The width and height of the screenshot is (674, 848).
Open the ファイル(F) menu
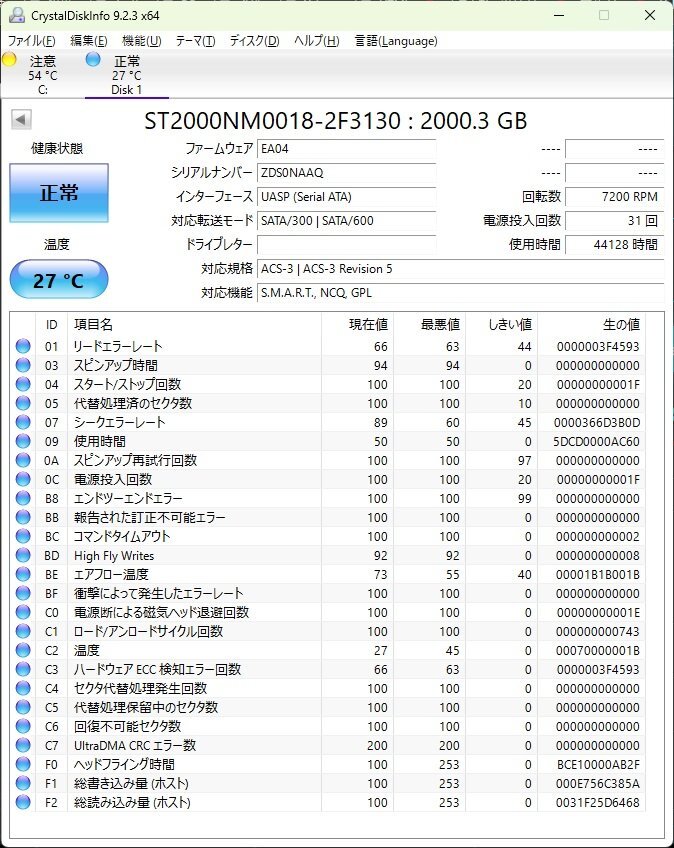31,41
